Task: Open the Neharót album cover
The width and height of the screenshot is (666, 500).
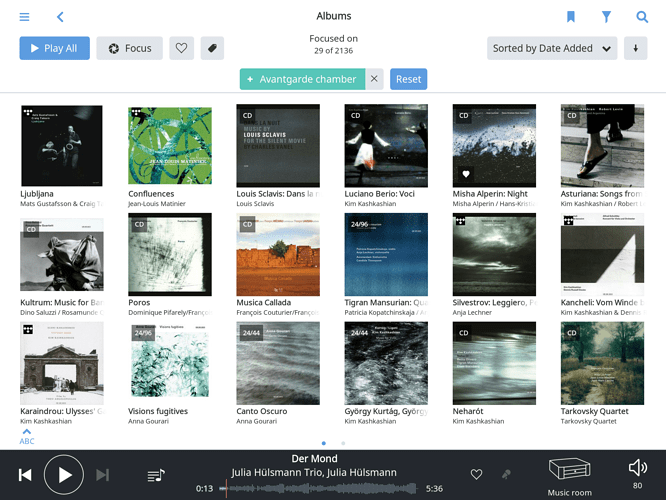Action: point(494,363)
